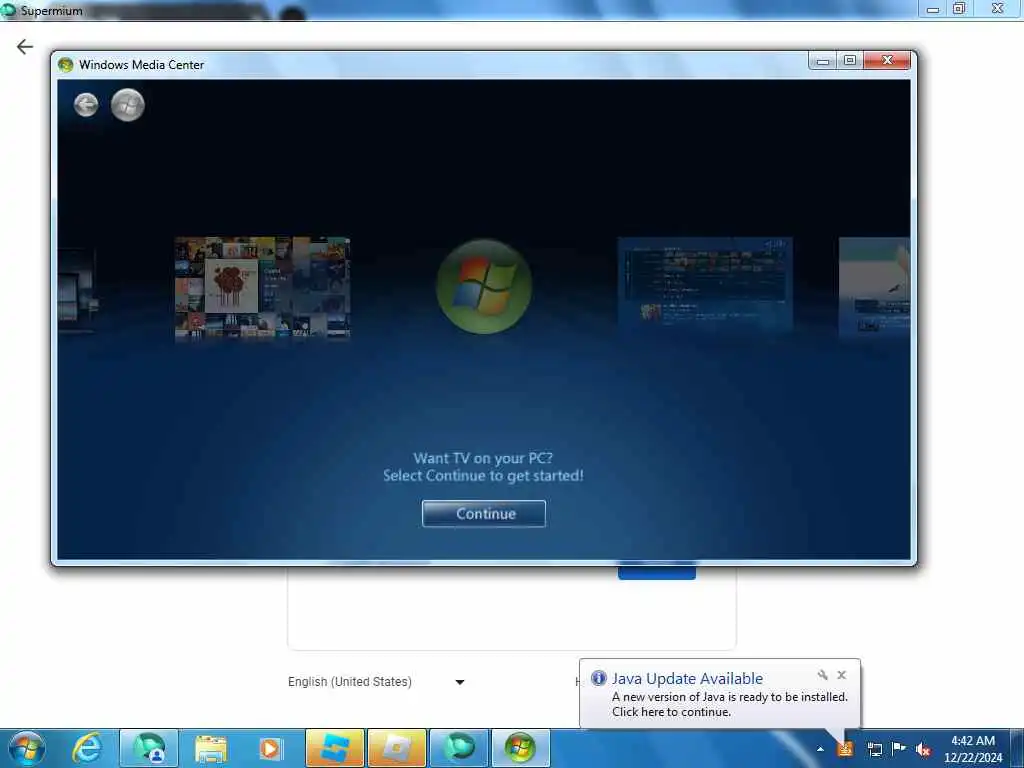This screenshot has height=768, width=1024.
Task: Maximize the Windows Media Center window
Action: pyautogui.click(x=850, y=61)
